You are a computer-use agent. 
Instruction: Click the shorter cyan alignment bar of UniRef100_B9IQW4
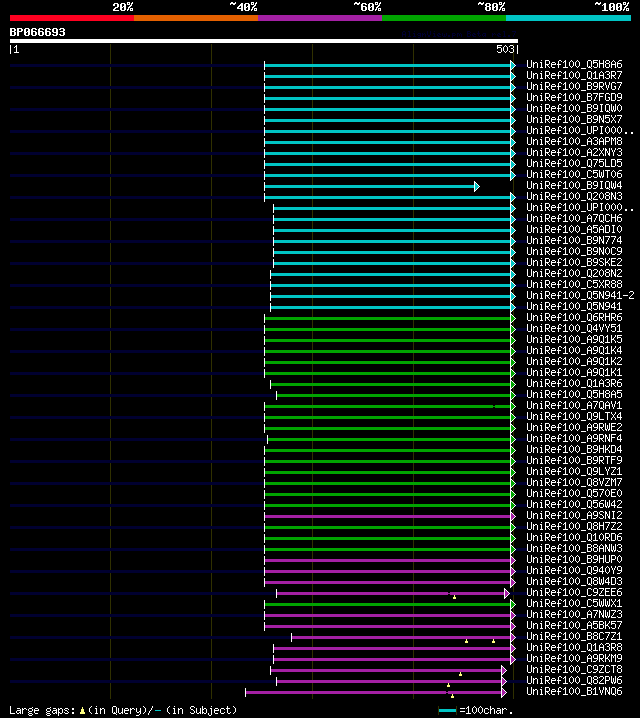coord(372,186)
